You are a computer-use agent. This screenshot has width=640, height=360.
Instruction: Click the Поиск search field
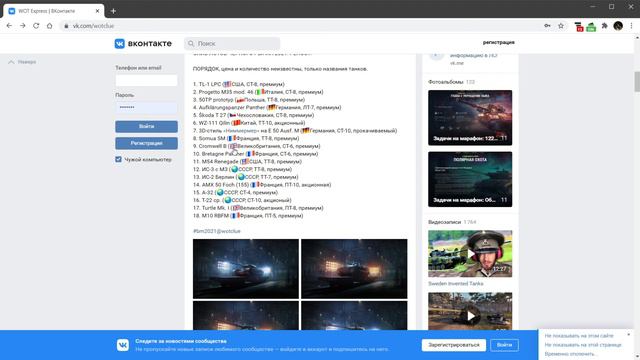pos(233,43)
